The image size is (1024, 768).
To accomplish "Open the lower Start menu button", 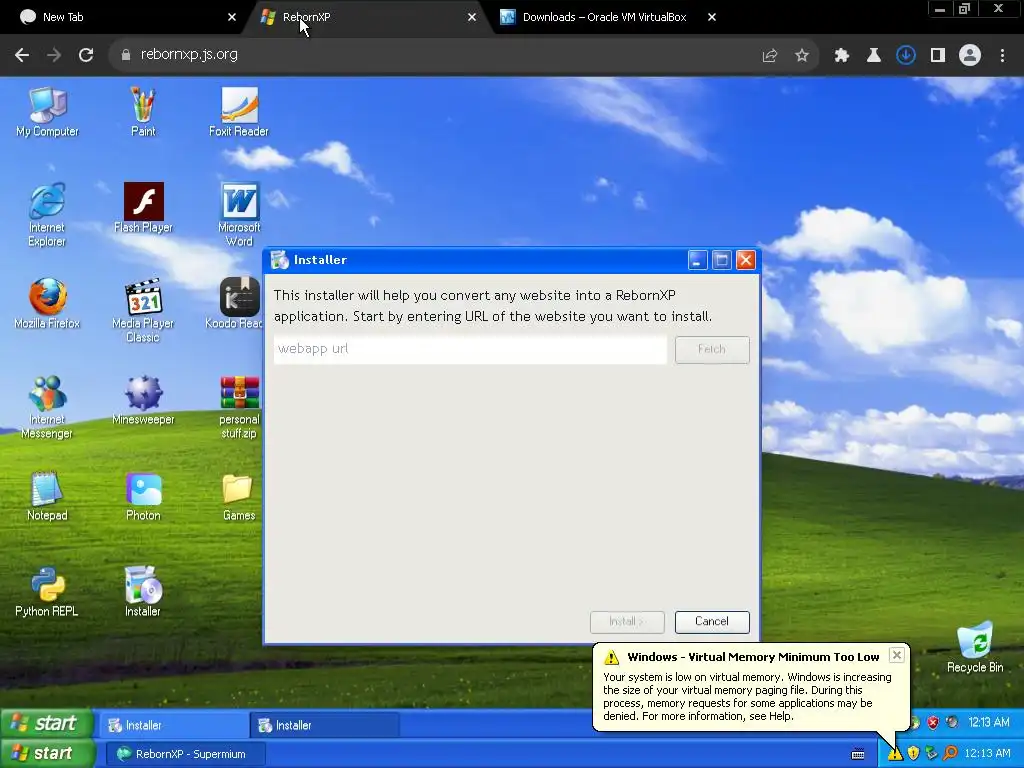I will tap(47, 754).
